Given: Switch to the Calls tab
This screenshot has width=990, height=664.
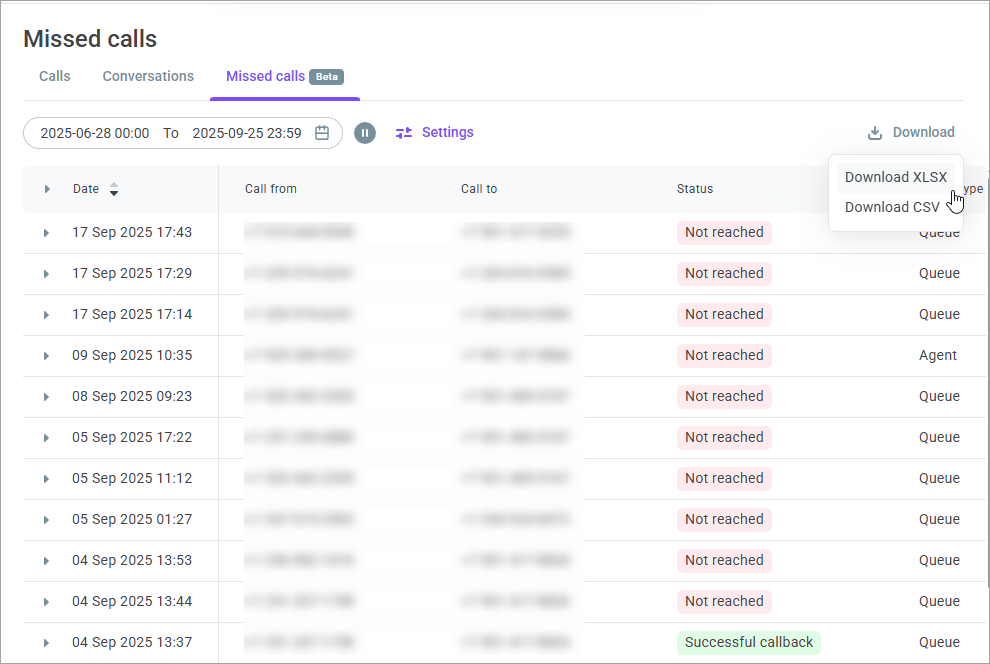Looking at the screenshot, I should click(55, 76).
